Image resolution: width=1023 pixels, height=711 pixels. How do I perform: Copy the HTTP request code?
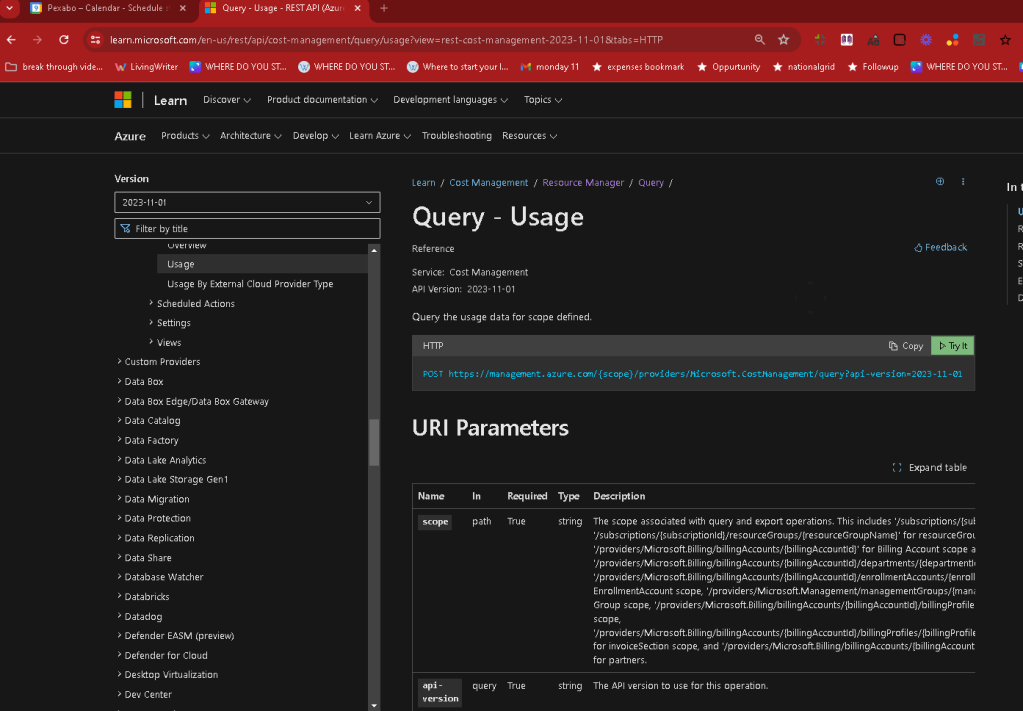tap(906, 346)
